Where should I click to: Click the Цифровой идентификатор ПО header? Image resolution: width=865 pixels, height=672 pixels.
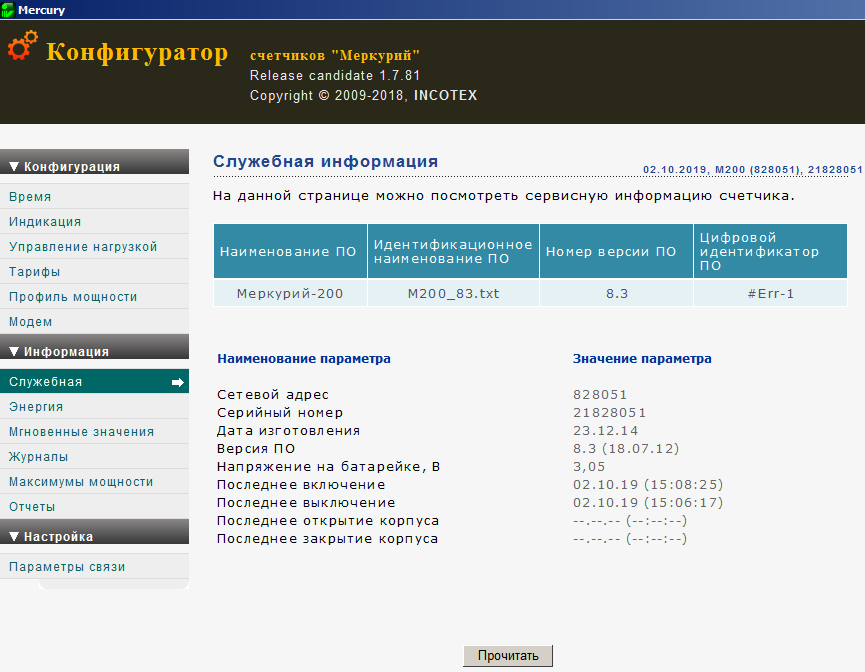(770, 251)
